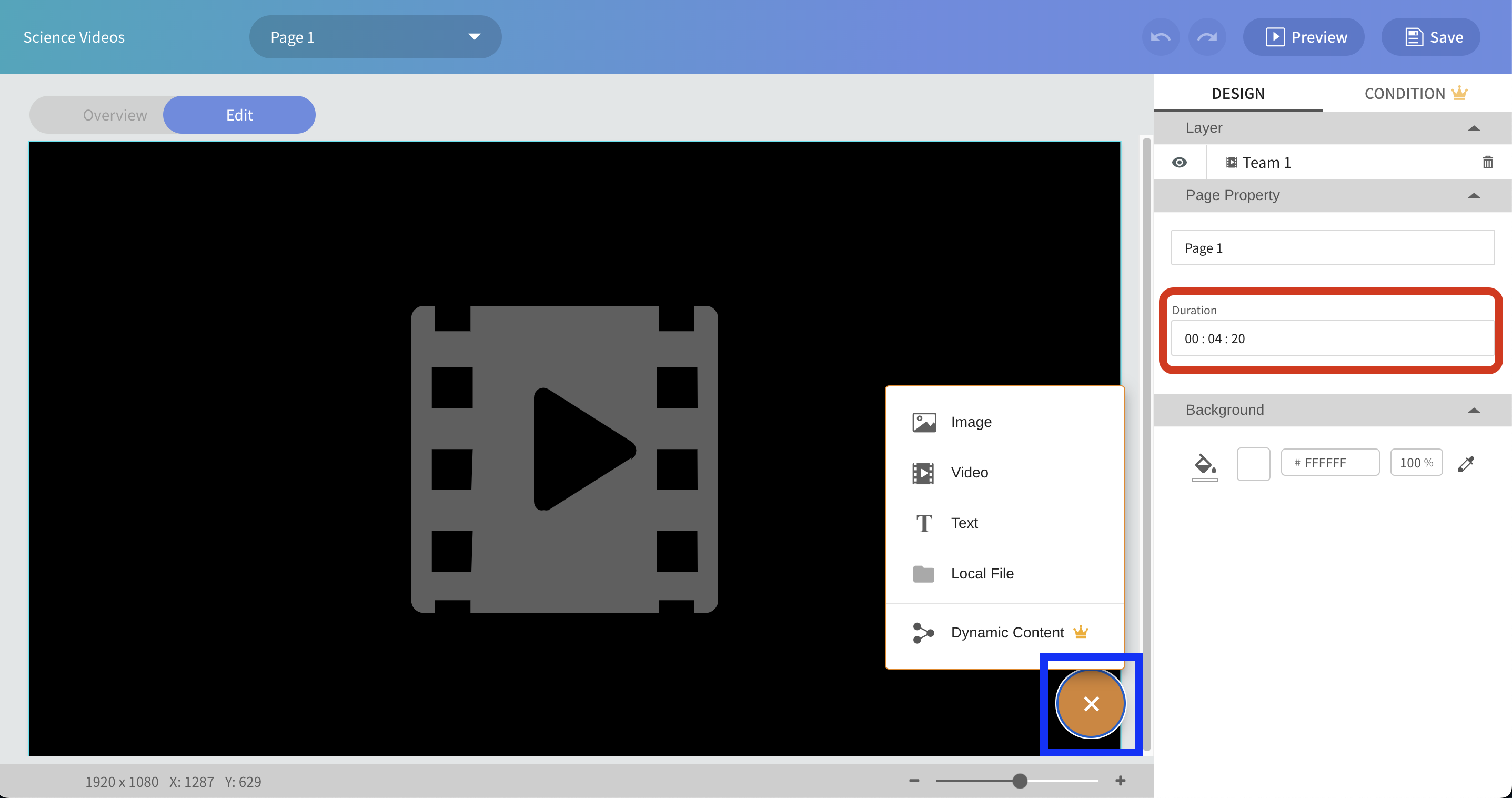
Task: Switch to Overview mode
Action: coord(115,115)
